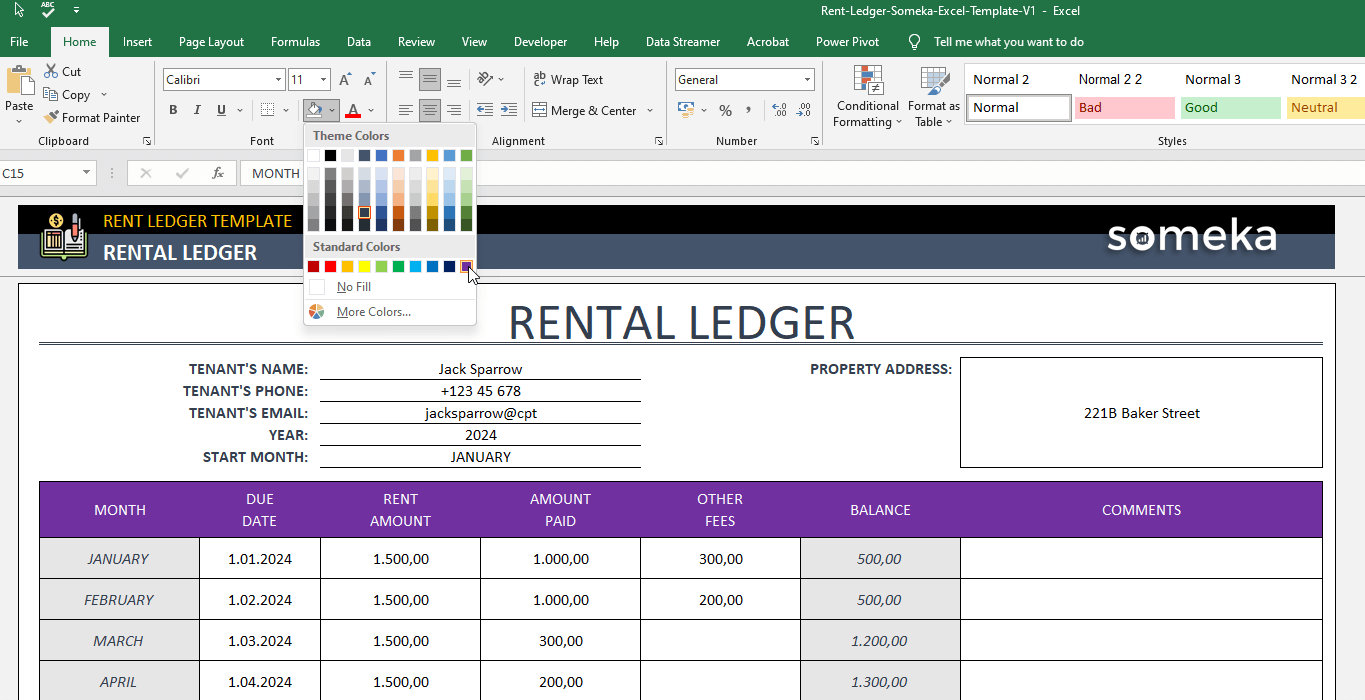This screenshot has width=1365, height=700.
Task: Click the Spelling ABC checkmark icon in title bar
Action: pyautogui.click(x=48, y=10)
